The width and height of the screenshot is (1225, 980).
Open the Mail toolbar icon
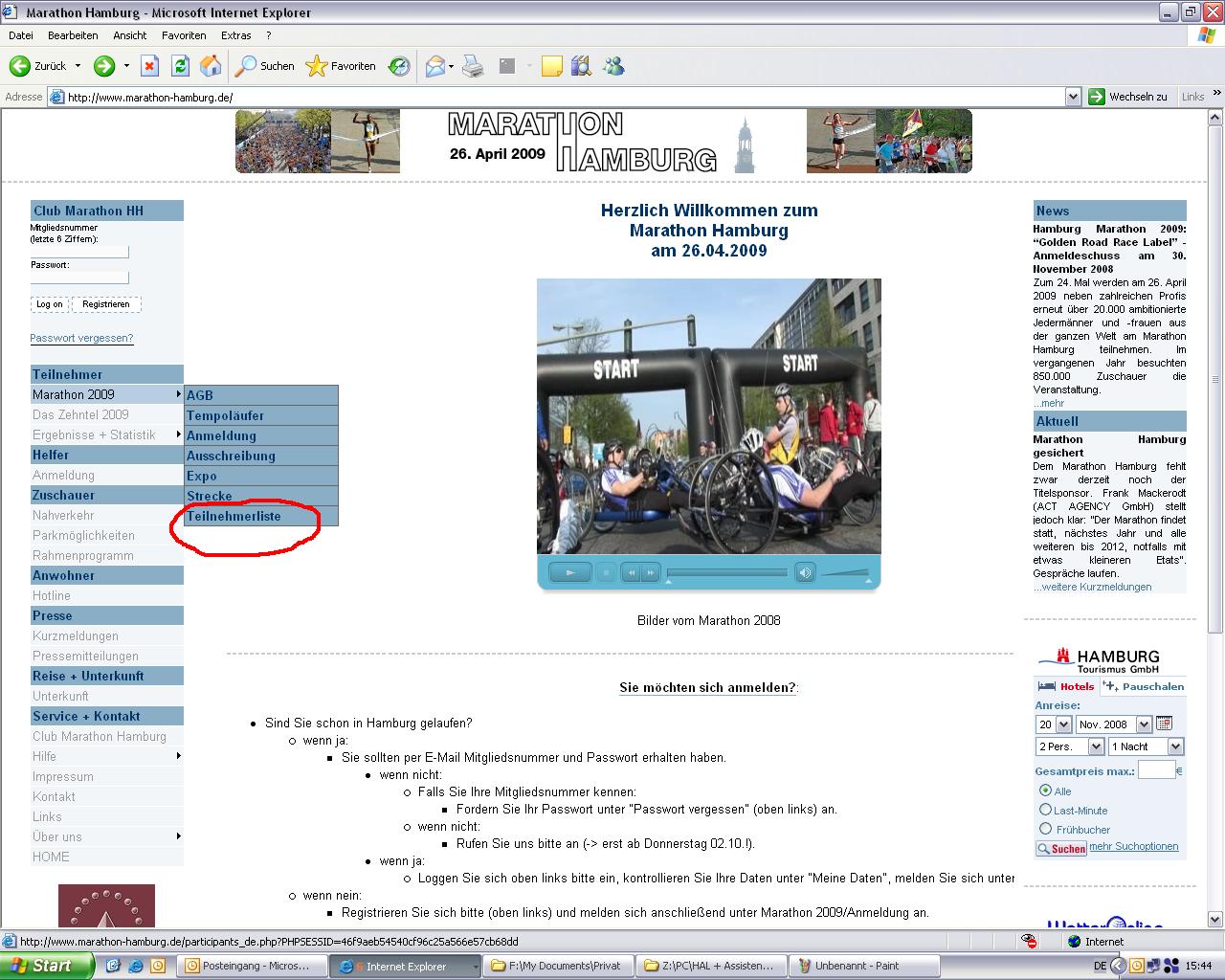(435, 66)
